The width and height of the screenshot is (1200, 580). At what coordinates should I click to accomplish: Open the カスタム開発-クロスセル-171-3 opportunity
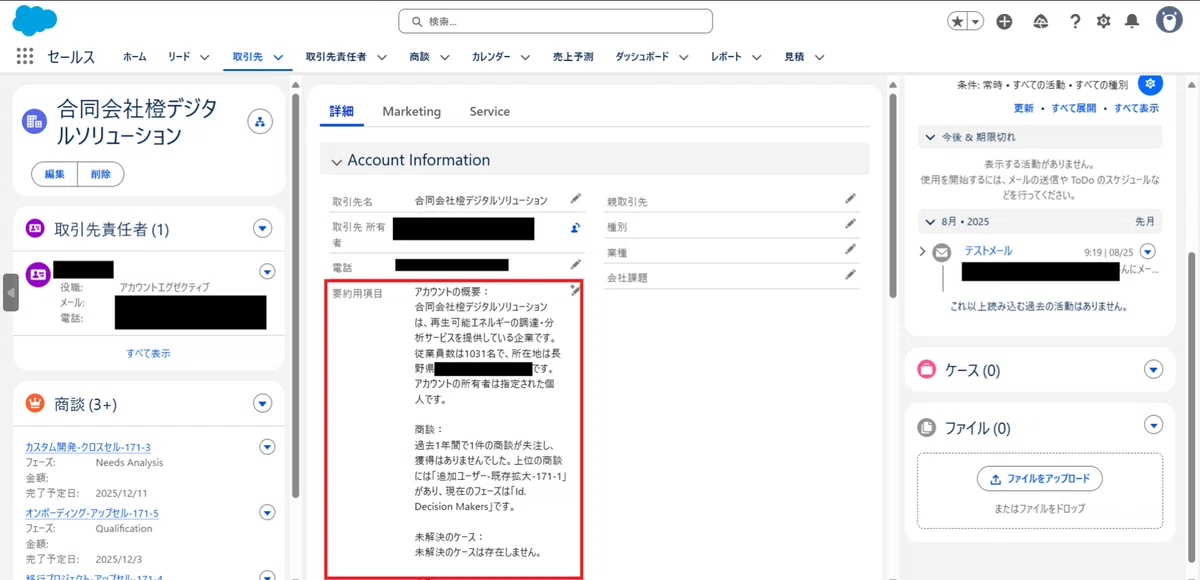(88, 447)
